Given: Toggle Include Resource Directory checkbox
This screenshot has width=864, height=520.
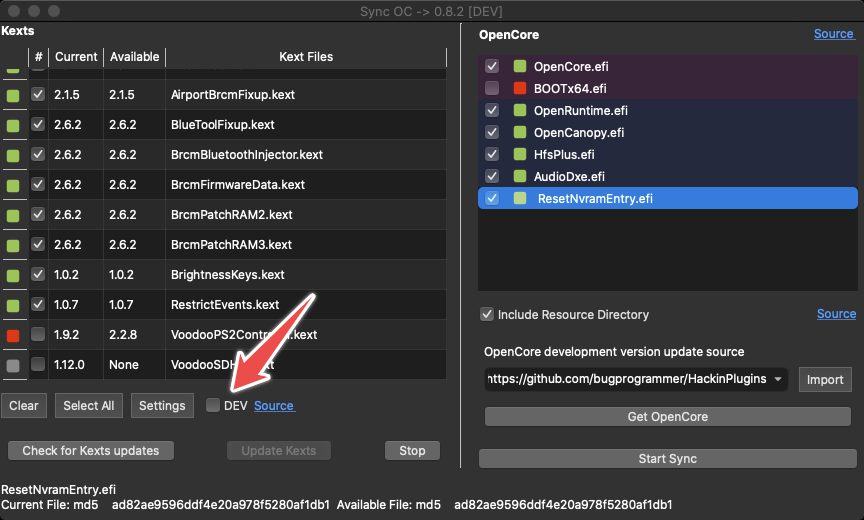Looking at the screenshot, I should coord(487,315).
